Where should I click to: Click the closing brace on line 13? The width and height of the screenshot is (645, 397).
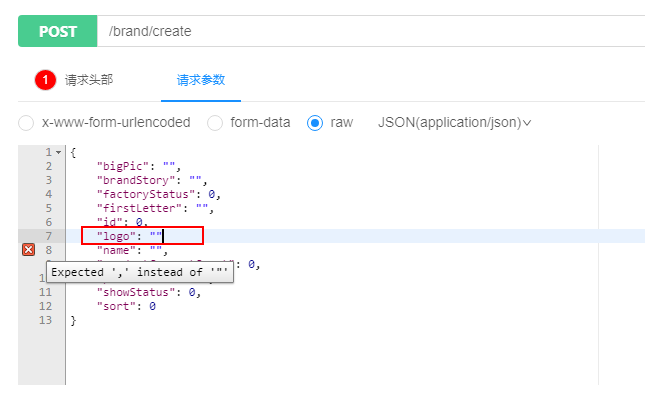pyautogui.click(x=73, y=320)
